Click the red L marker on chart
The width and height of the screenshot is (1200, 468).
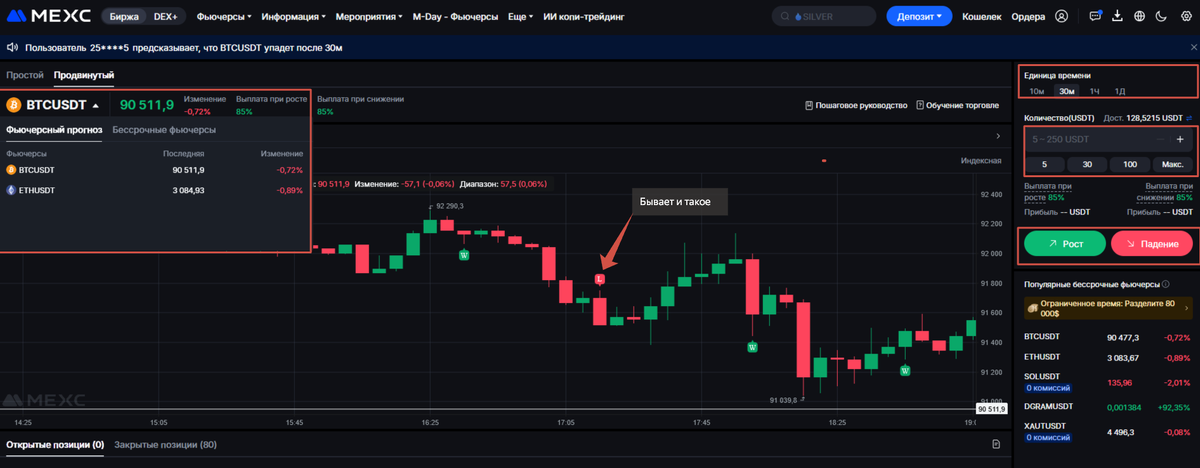[599, 280]
